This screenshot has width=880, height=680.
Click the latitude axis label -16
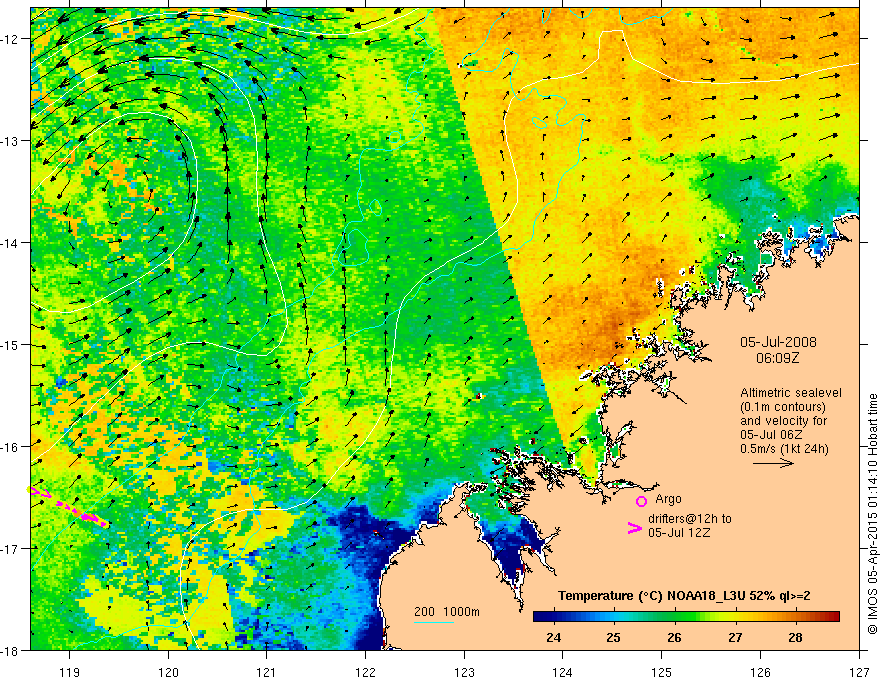click(x=10, y=447)
